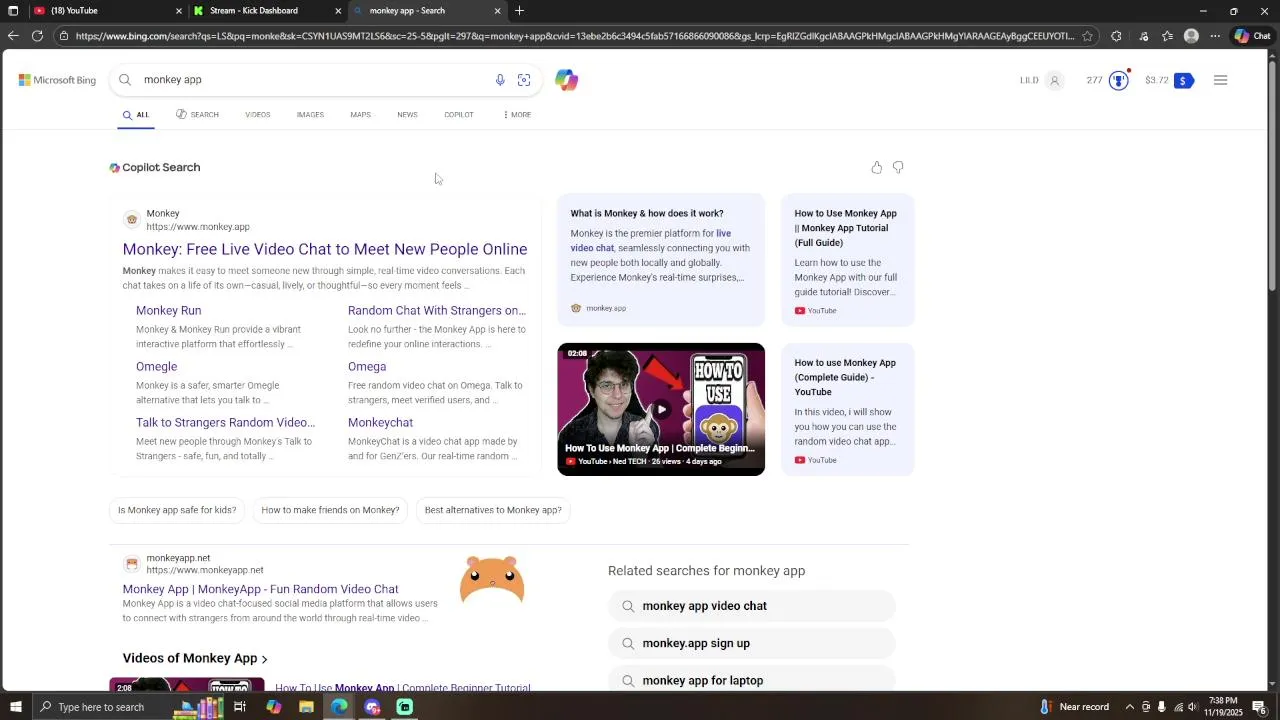Open the blue dollar cashback tag

1183,80
